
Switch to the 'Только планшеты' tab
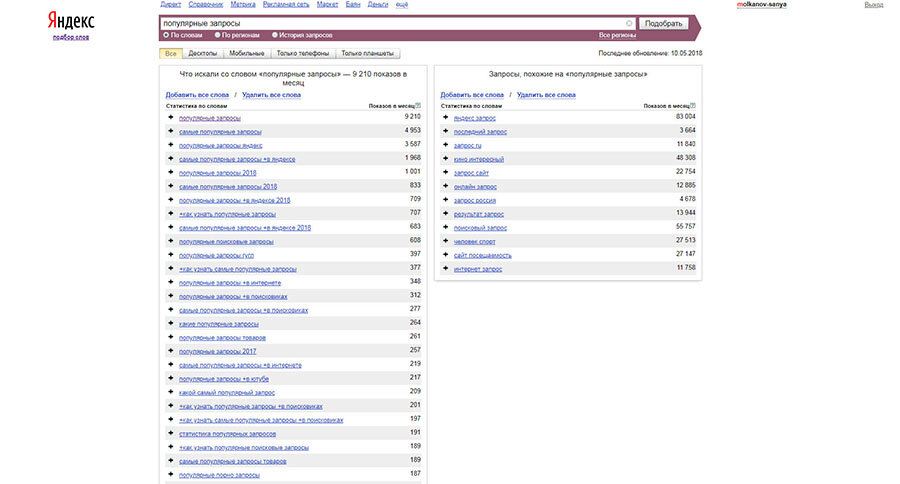367,53
